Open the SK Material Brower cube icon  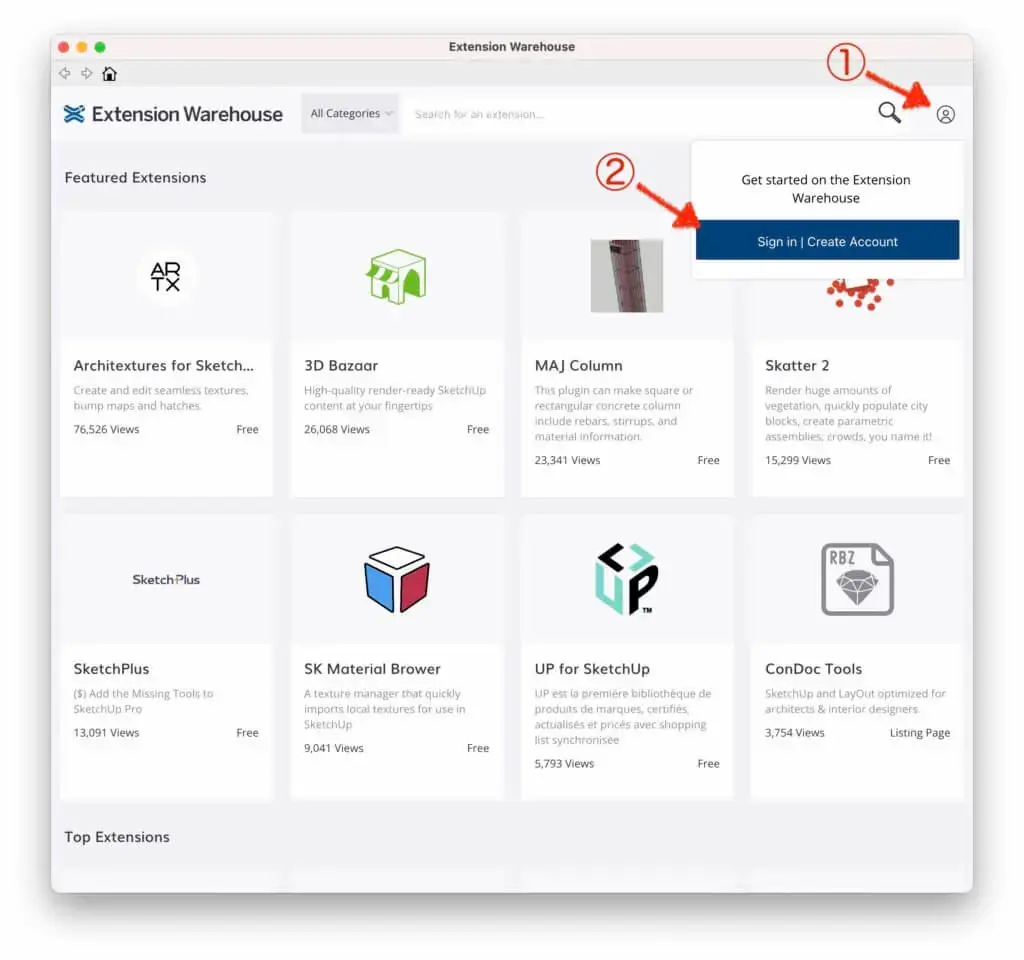coord(396,579)
